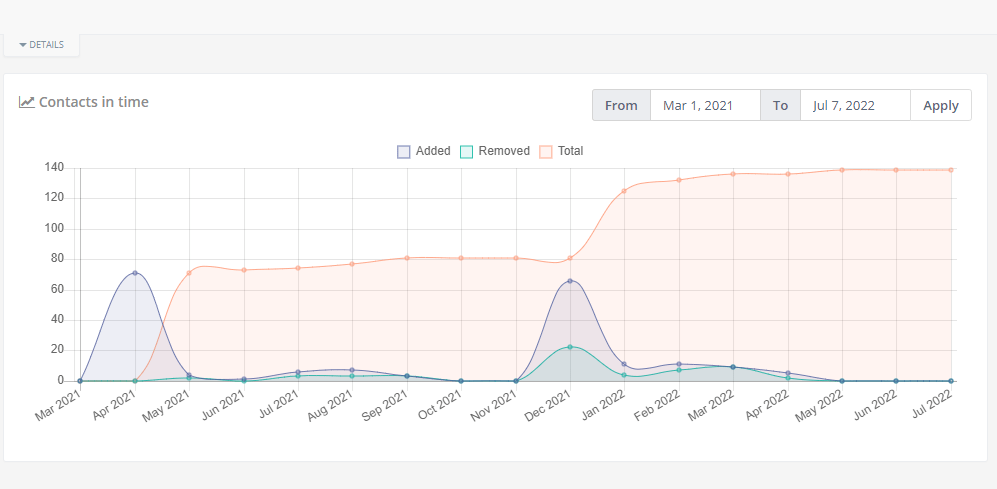Image resolution: width=997 pixels, height=489 pixels.
Task: Click Added peak point at Dec 2021
Action: click(x=570, y=281)
